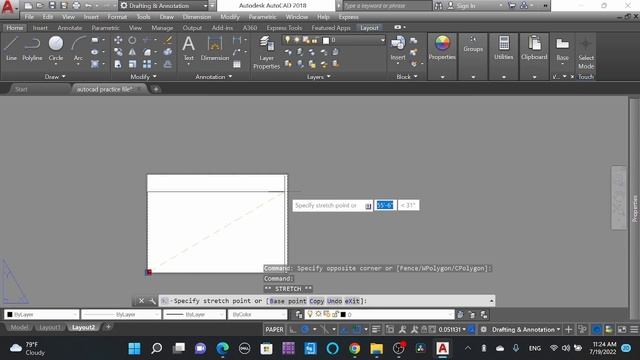Image resolution: width=640 pixels, height=360 pixels.
Task: Toggle lineweight display in status bar
Action: [x=376, y=329]
